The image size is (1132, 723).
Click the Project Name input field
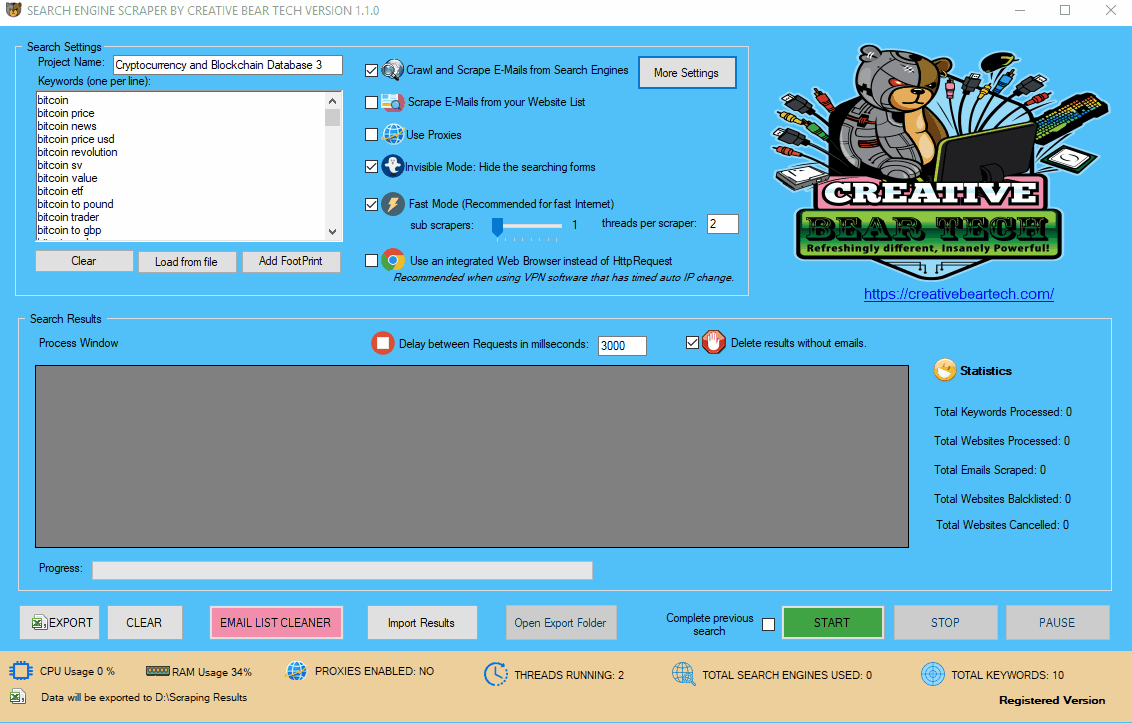pos(227,65)
